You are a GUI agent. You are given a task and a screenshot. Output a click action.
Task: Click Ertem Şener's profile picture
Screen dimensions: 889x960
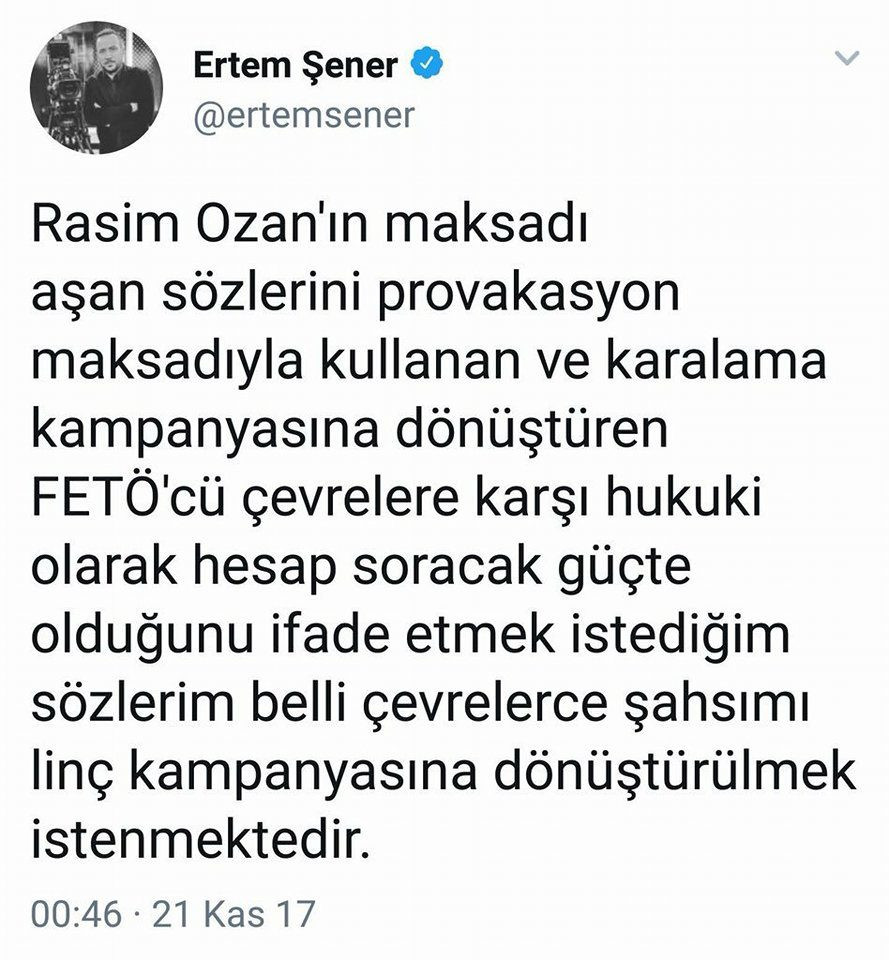(95, 90)
